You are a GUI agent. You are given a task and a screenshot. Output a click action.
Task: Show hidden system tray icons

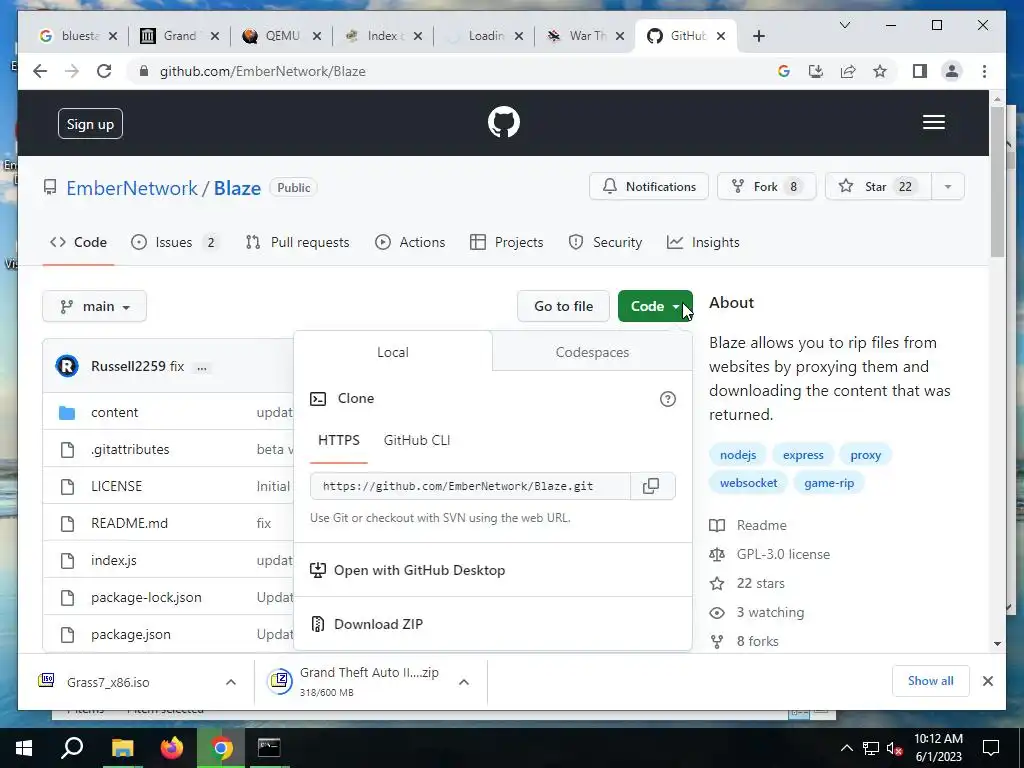846,748
